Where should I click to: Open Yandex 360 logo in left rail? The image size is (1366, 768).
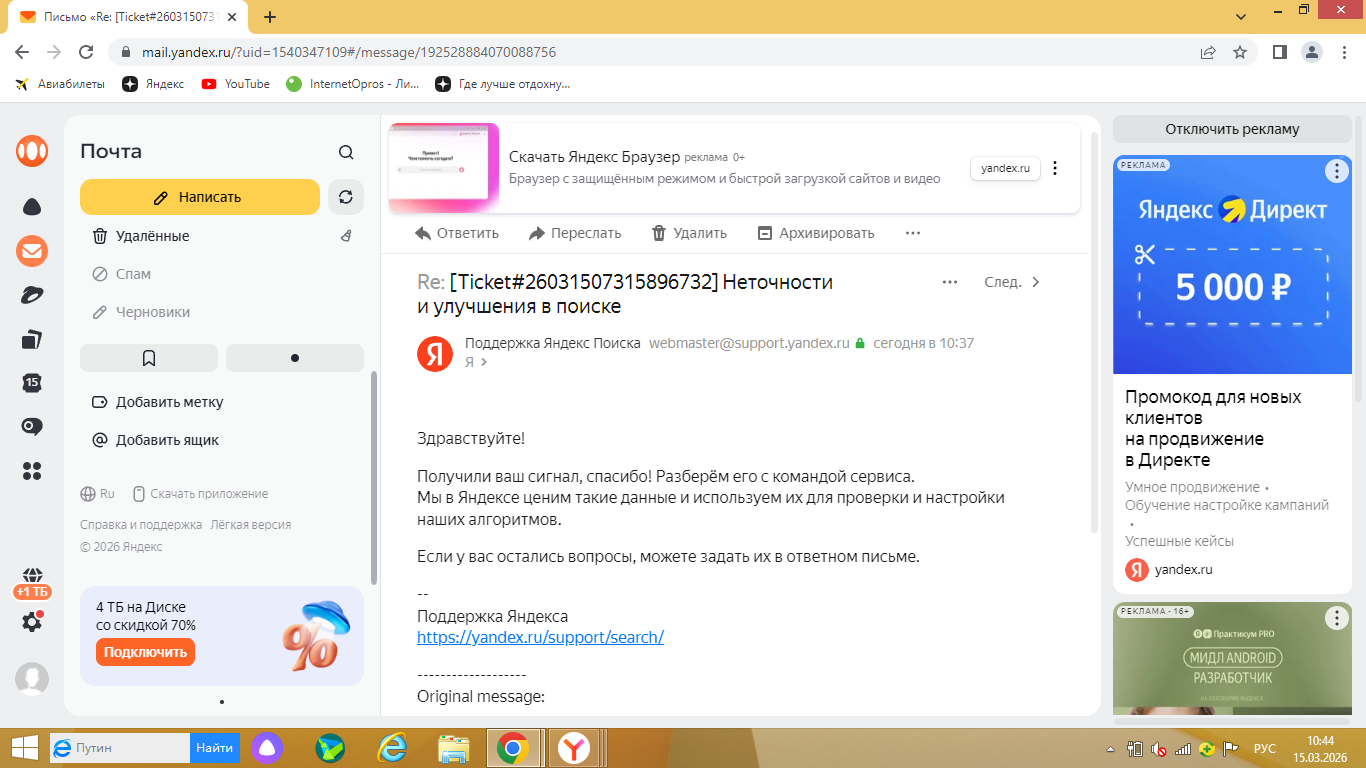(32, 151)
